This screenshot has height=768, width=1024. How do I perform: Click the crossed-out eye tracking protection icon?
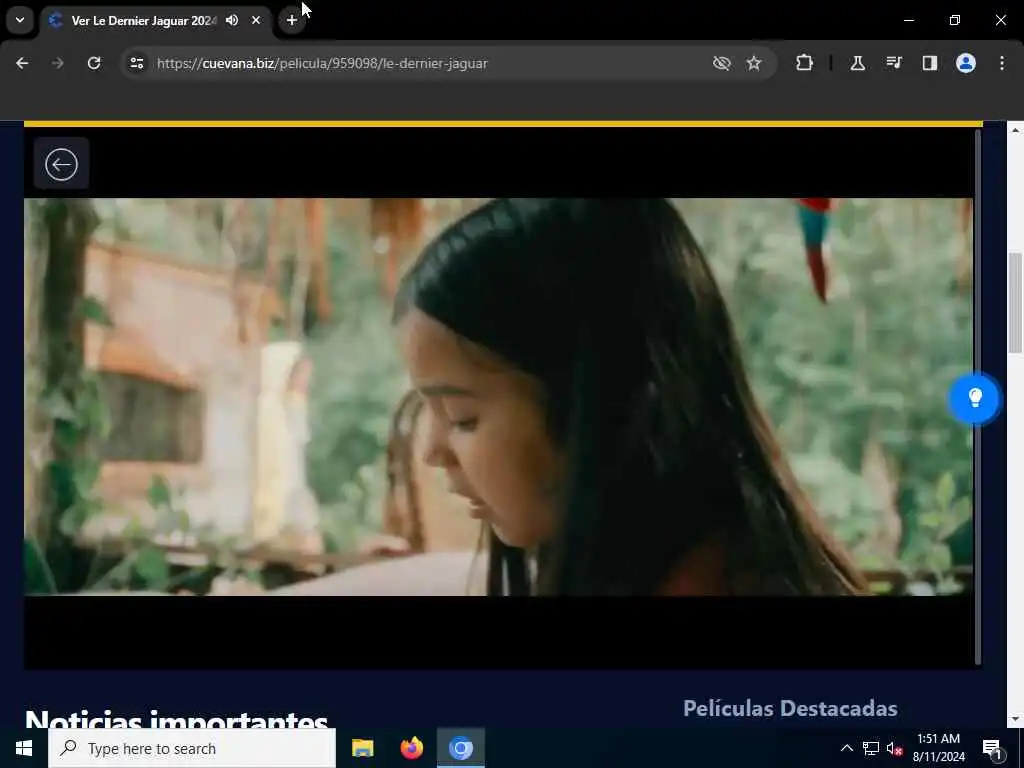tap(722, 63)
